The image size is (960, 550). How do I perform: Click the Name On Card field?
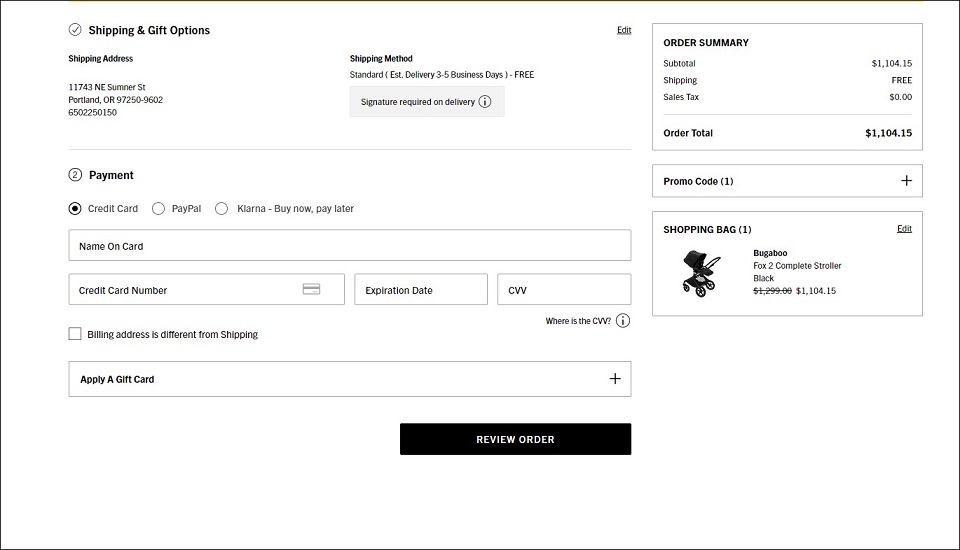pos(349,246)
